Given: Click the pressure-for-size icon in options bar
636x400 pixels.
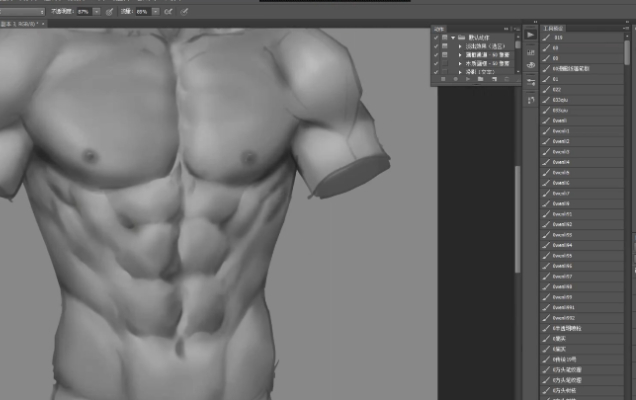Looking at the screenshot, I should 183,11.
